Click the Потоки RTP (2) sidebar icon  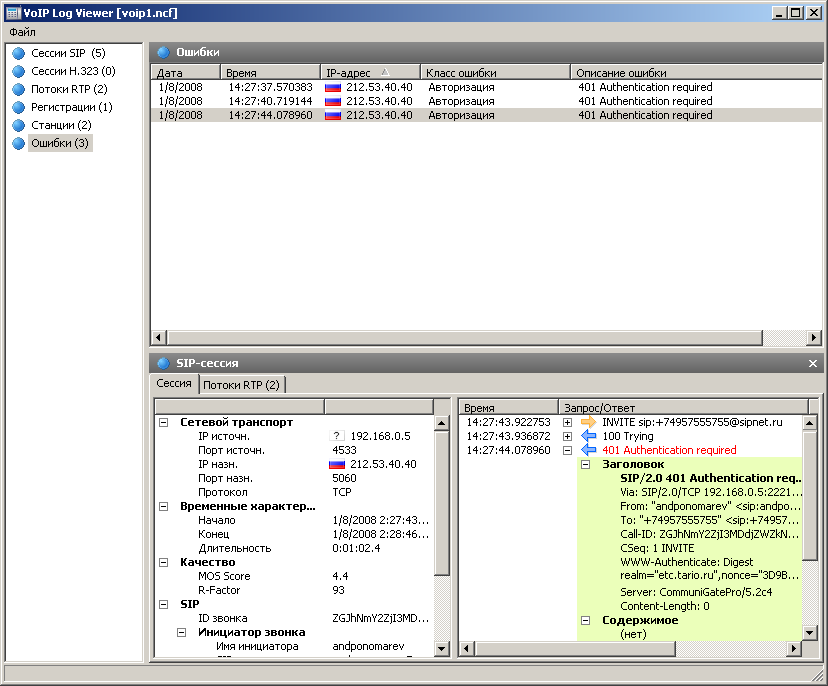coord(18,89)
